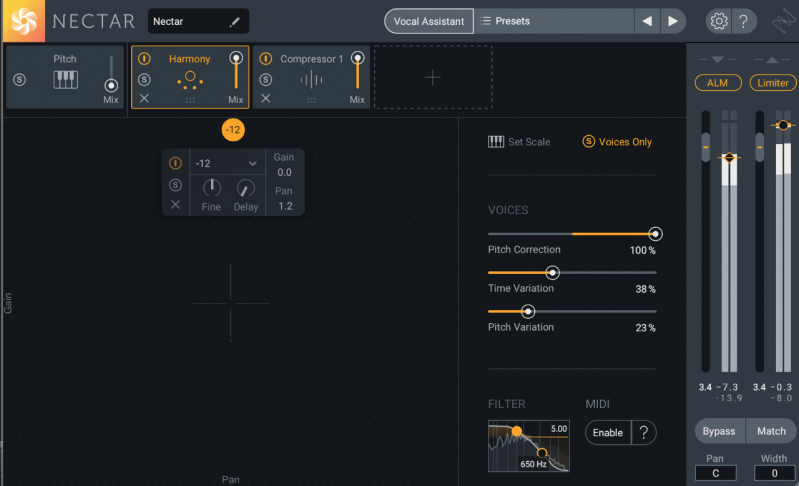Click the Bypass button
This screenshot has height=486, width=799.
[719, 431]
